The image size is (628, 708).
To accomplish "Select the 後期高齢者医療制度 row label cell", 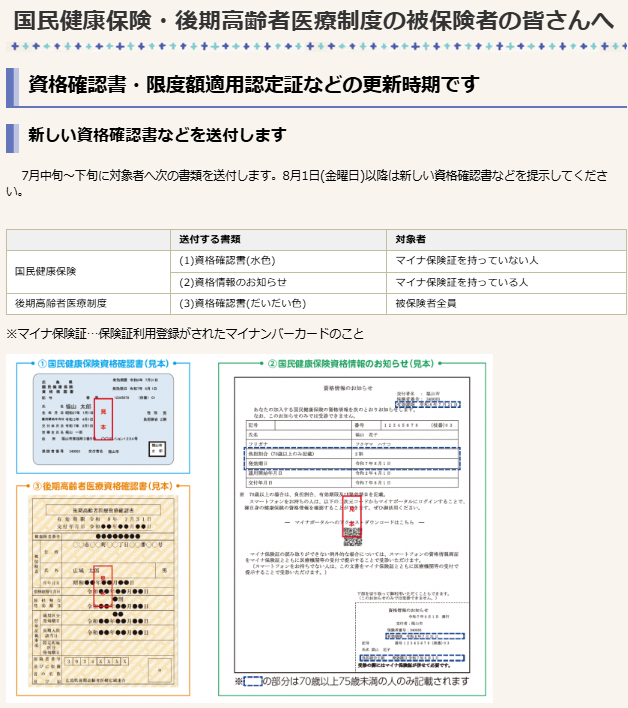I will click(88, 303).
